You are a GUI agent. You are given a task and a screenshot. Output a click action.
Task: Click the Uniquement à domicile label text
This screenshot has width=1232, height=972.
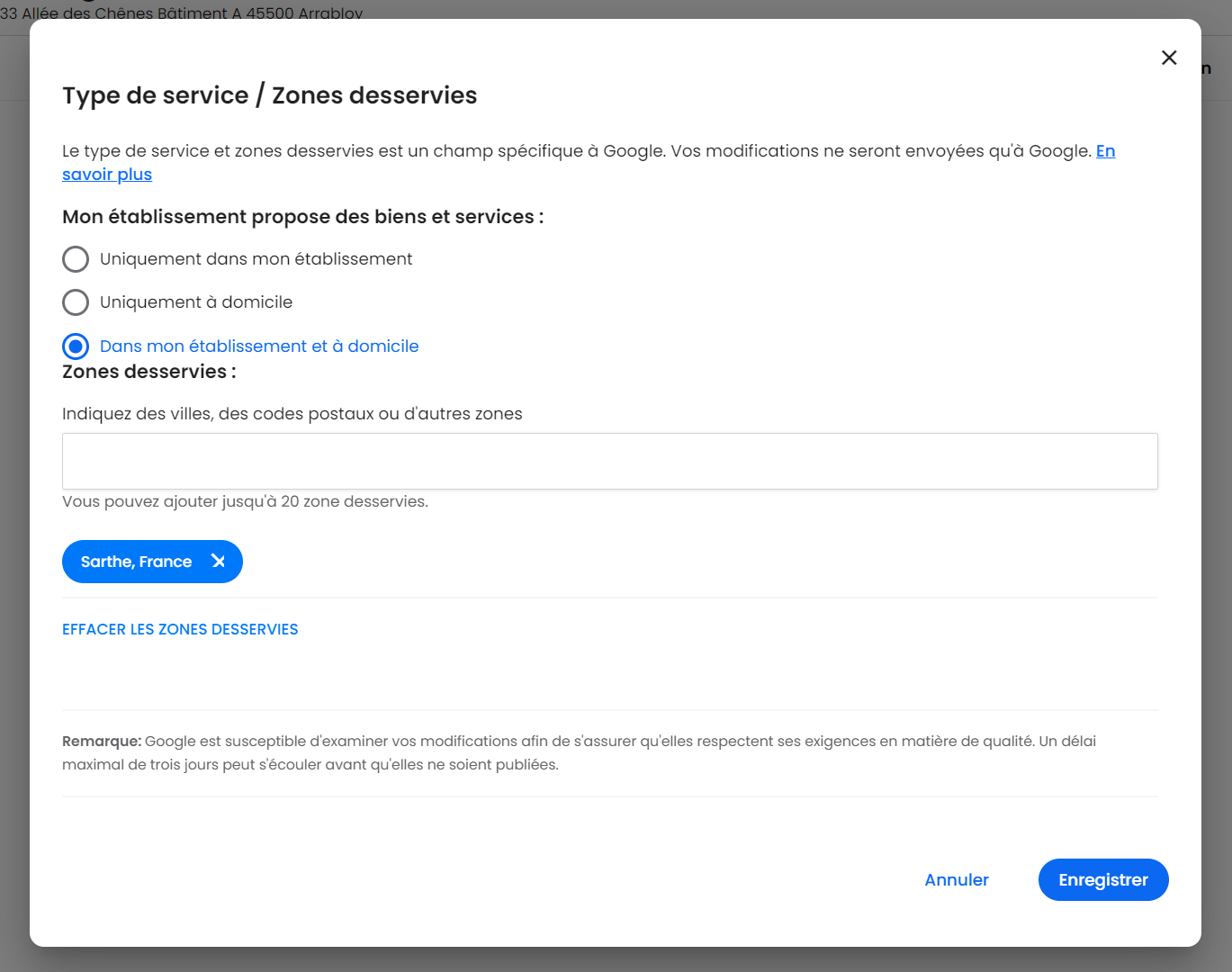pyautogui.click(x=196, y=302)
